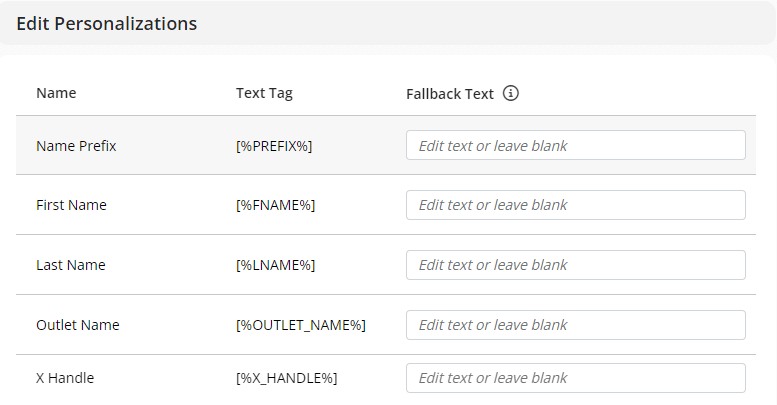Select the [%FNAME%] text tag
777x405 pixels.
tap(275, 205)
